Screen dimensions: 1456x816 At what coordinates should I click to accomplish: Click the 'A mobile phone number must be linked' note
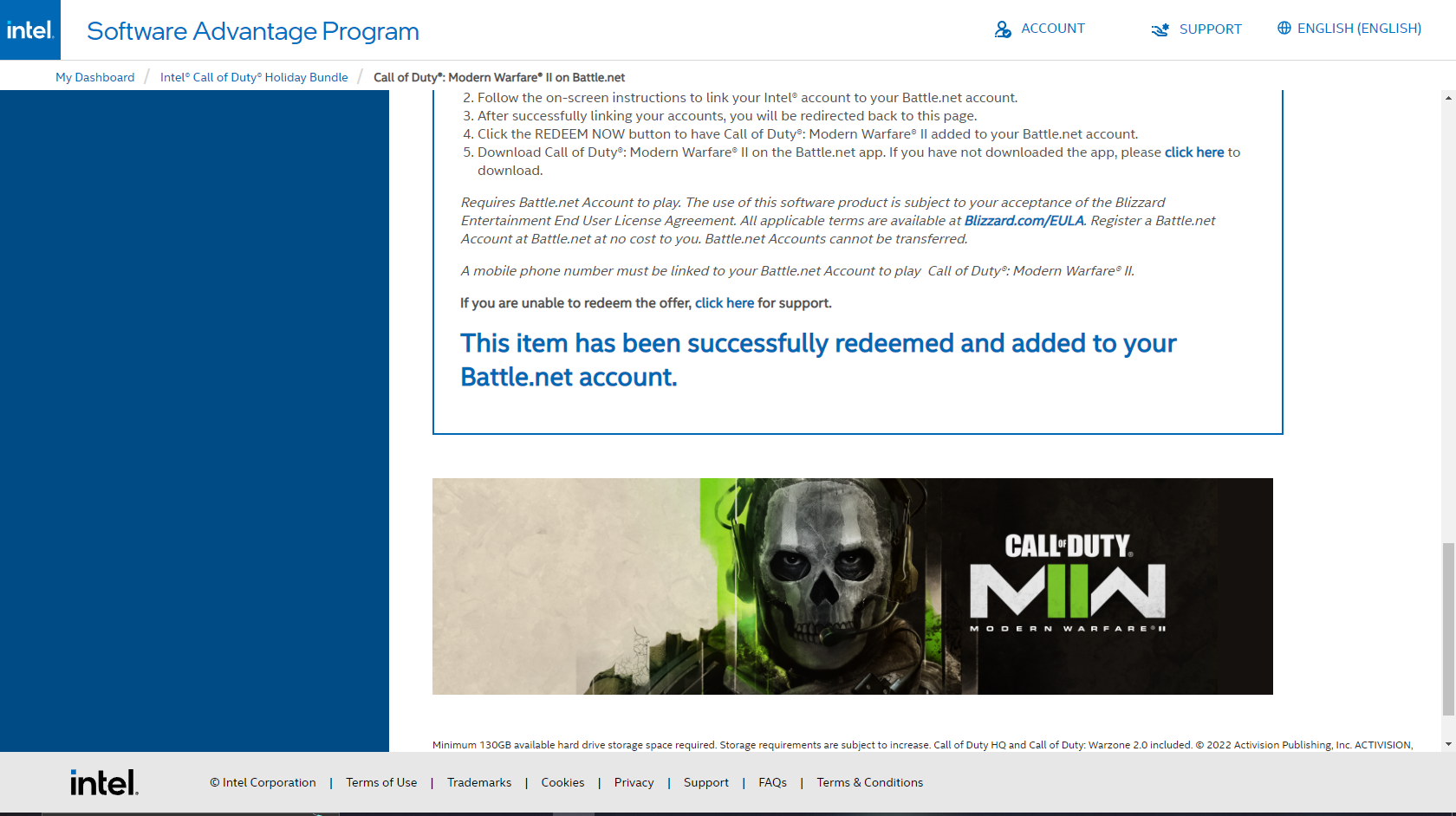797,271
